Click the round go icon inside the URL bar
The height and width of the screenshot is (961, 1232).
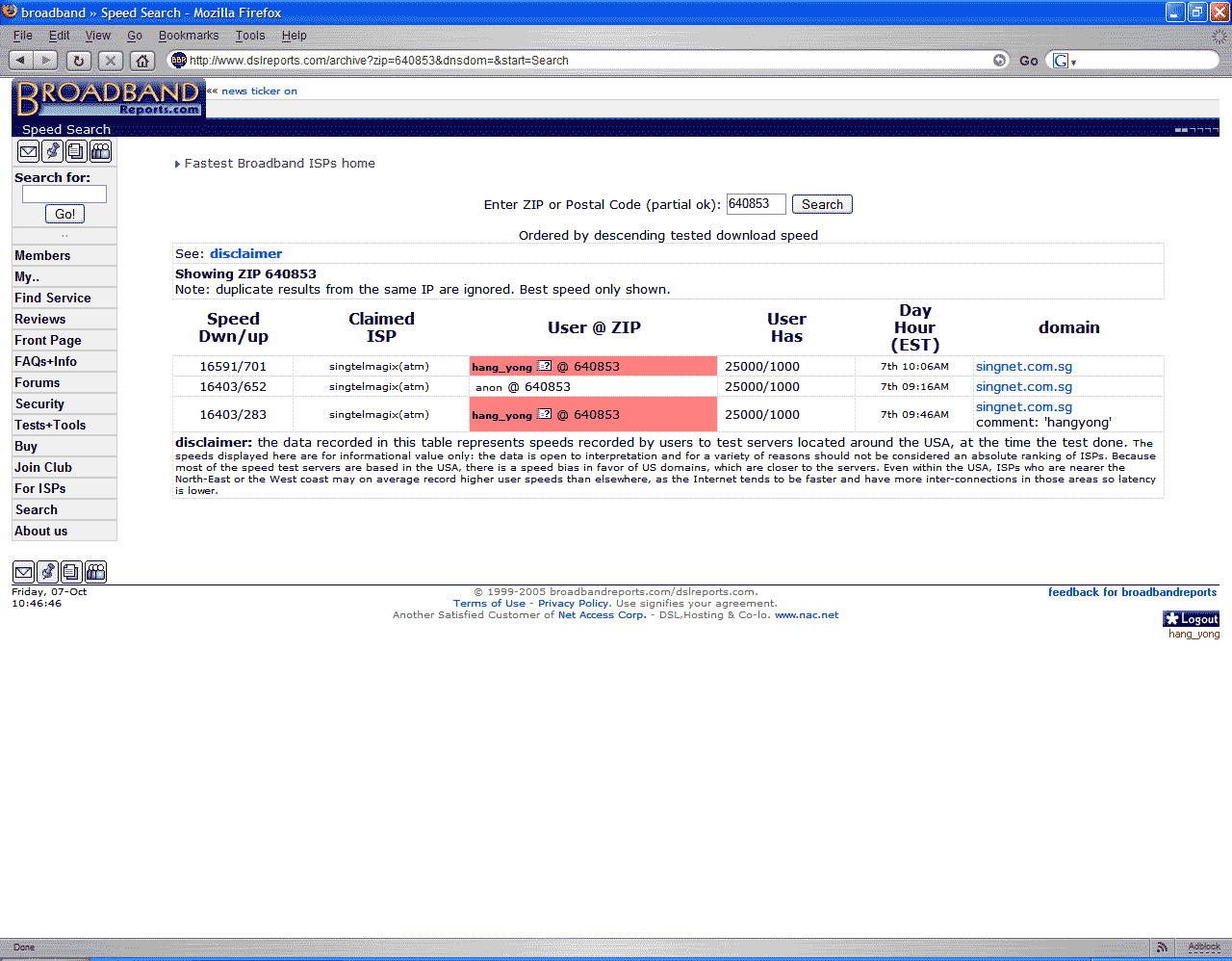(999, 60)
